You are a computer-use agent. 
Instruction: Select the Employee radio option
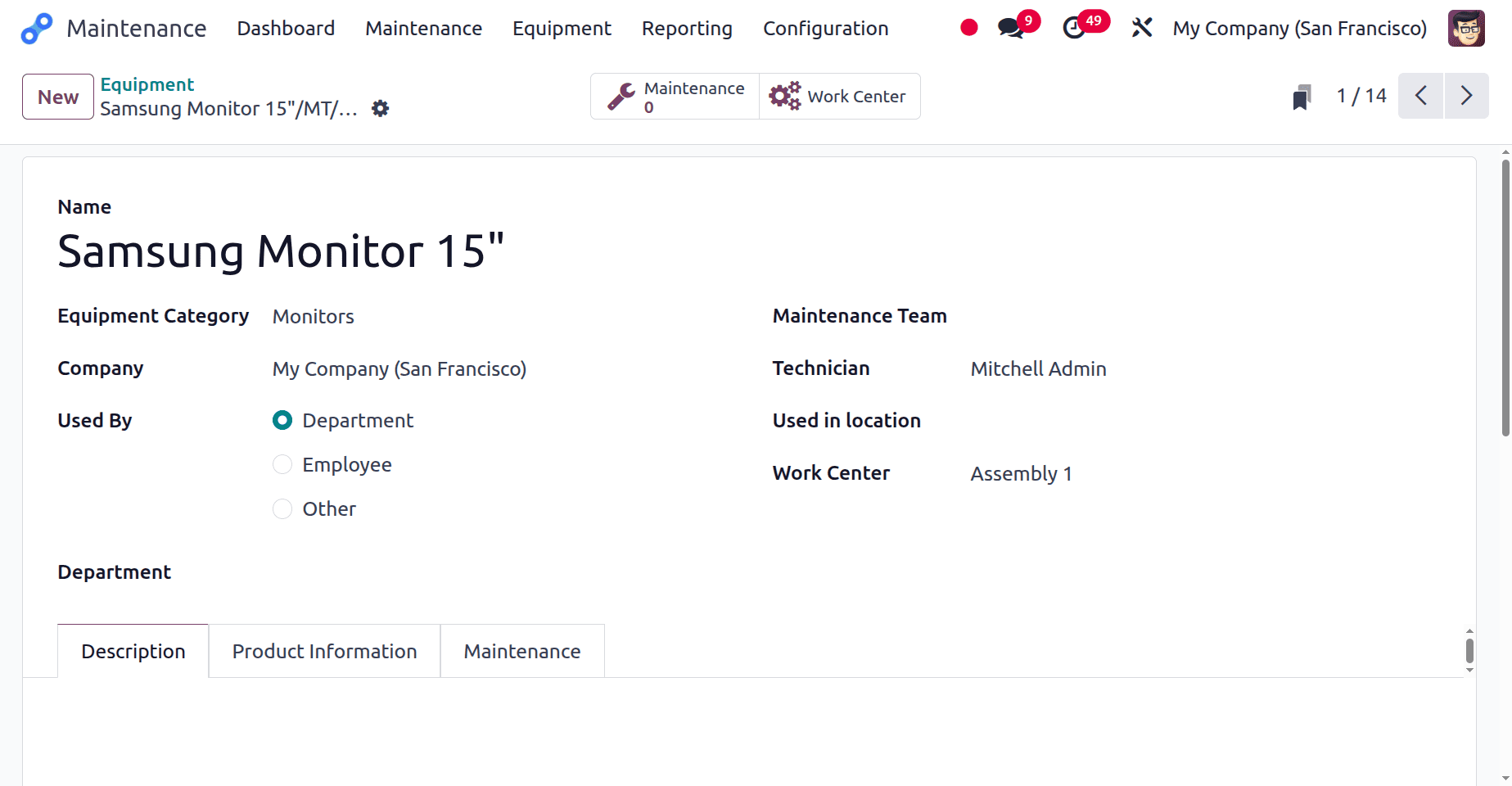coord(282,465)
